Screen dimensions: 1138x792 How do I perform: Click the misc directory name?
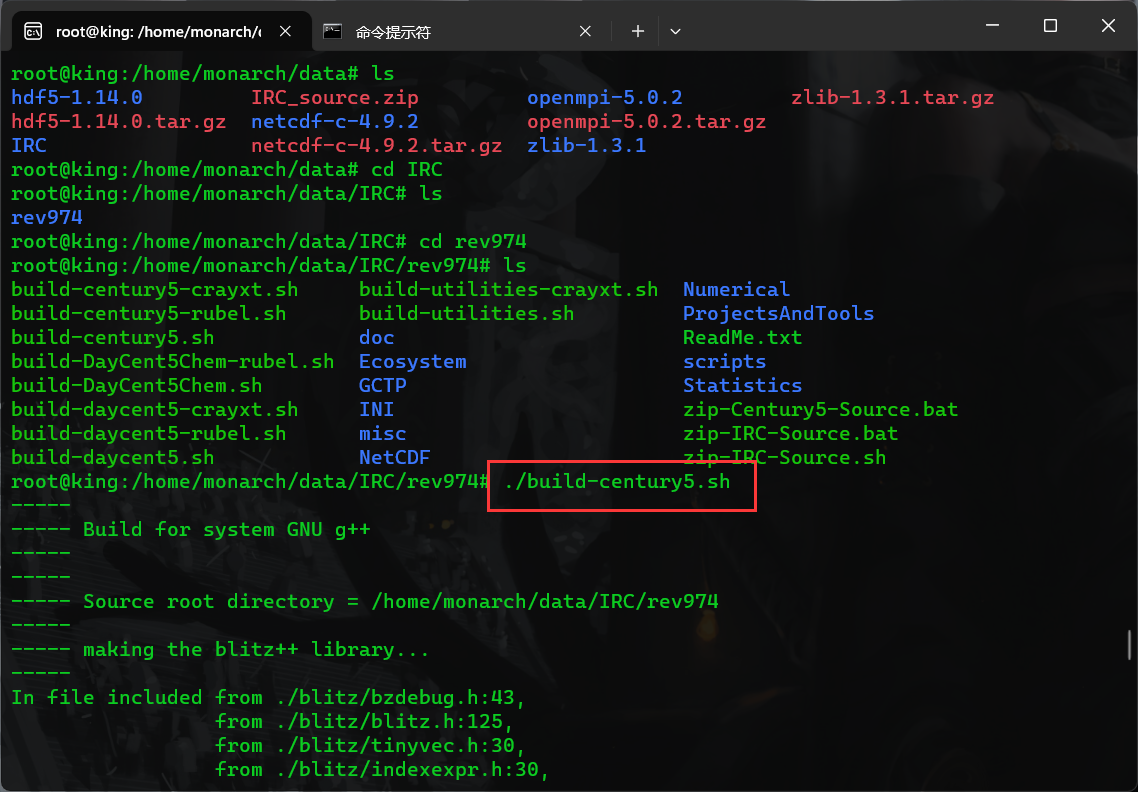pos(382,433)
